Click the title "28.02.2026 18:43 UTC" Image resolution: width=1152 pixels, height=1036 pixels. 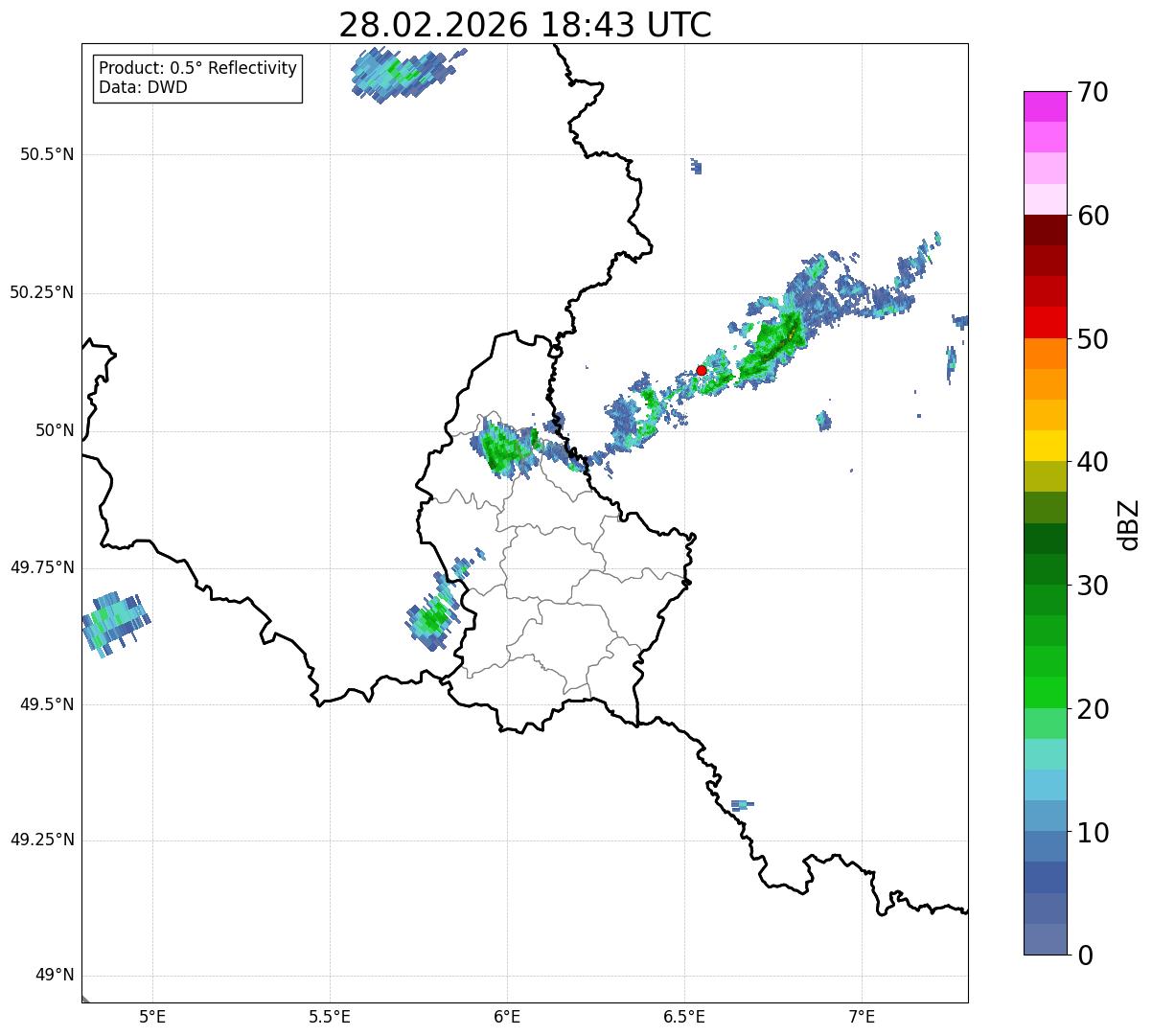click(525, 25)
